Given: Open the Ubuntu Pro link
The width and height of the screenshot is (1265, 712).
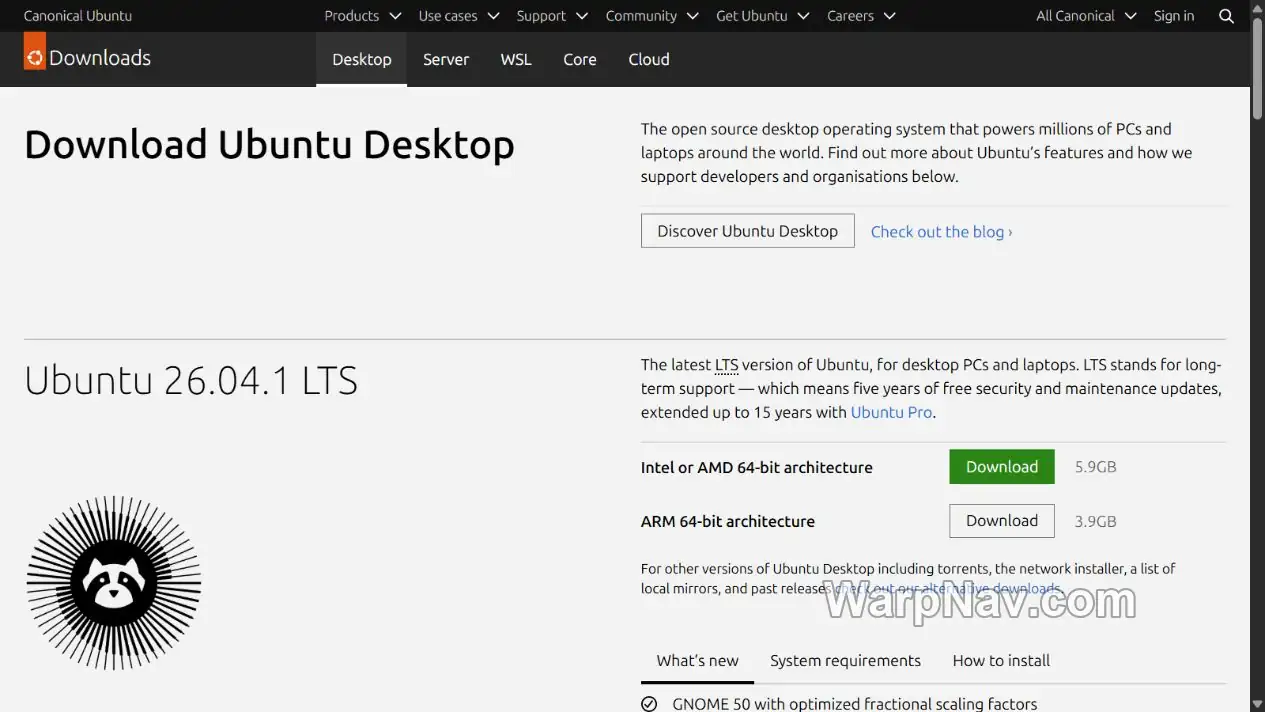Looking at the screenshot, I should [891, 412].
